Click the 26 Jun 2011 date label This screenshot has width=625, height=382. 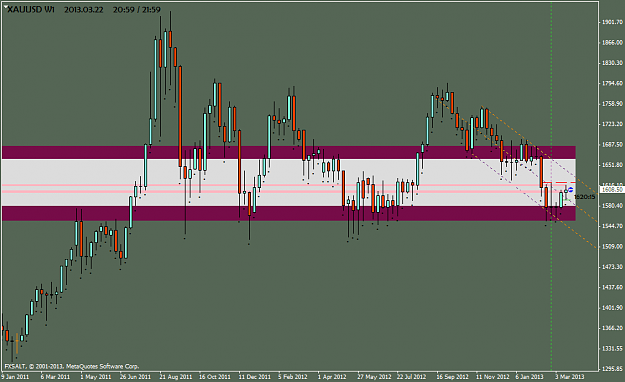135,377
